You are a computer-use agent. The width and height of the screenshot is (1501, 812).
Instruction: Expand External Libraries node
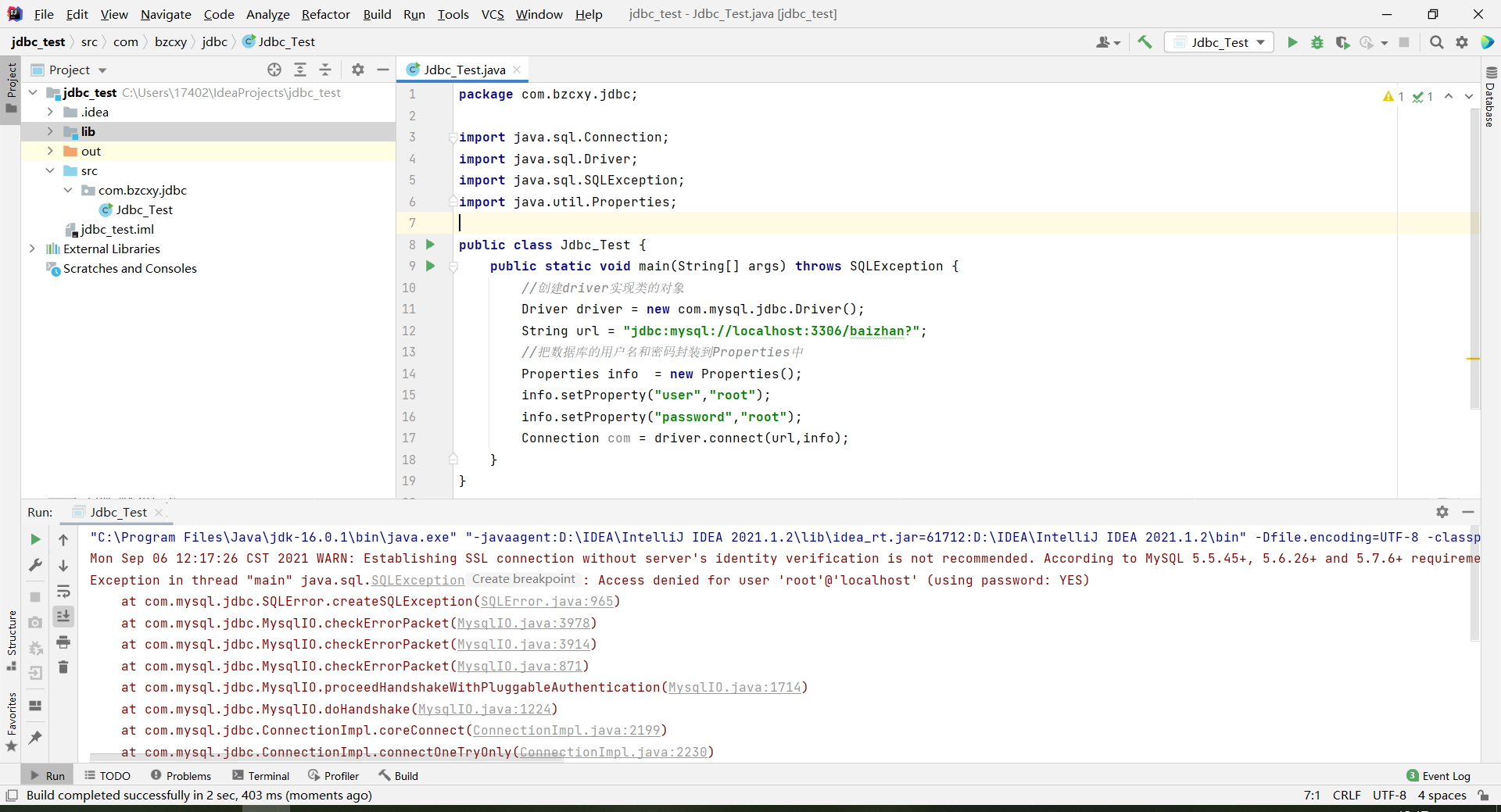click(x=32, y=249)
